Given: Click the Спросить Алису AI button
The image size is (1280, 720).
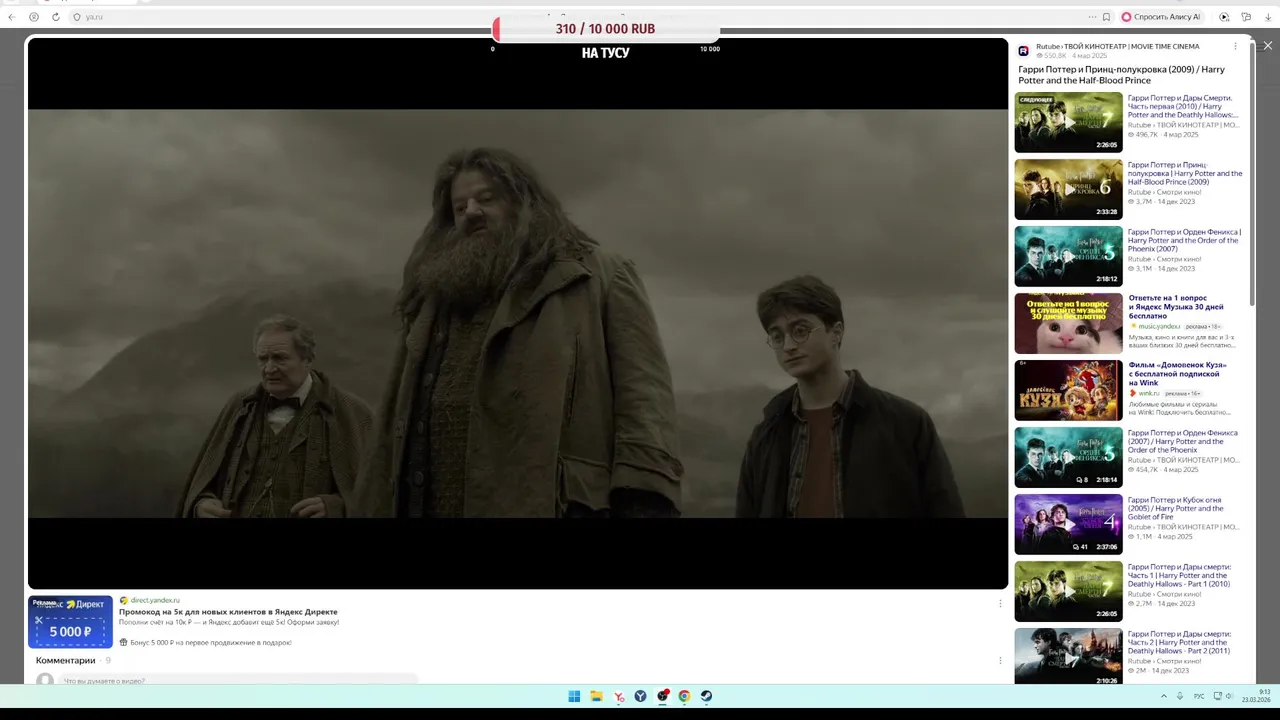Looking at the screenshot, I should click(1161, 17).
